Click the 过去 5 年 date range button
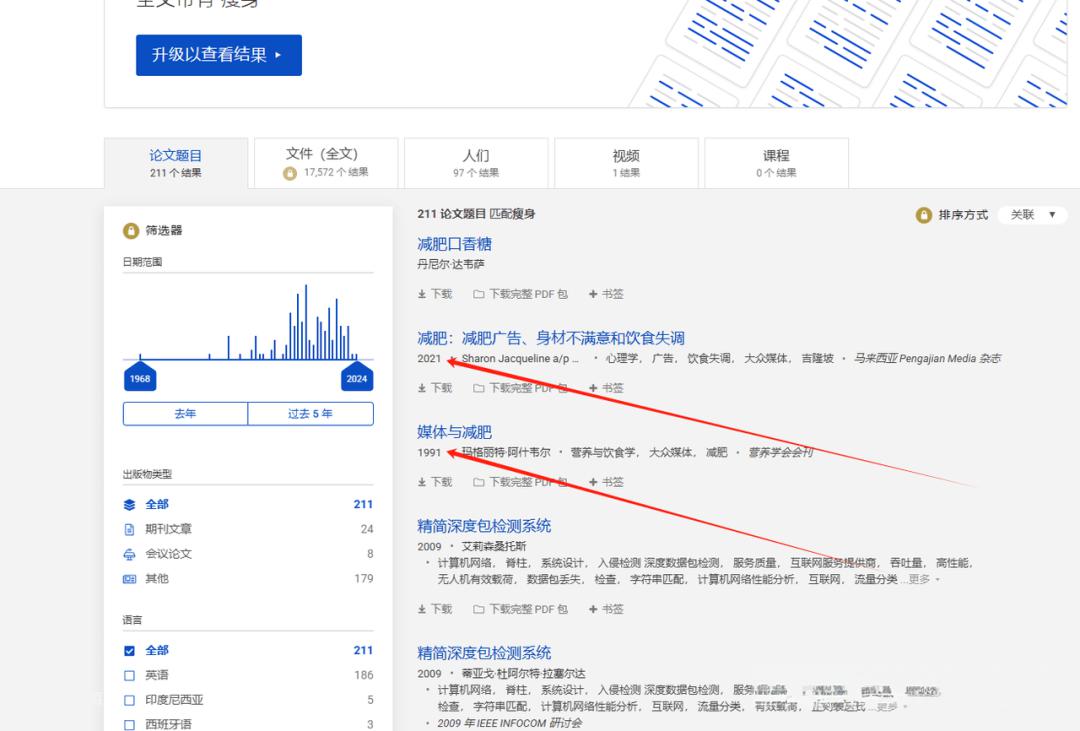Image resolution: width=1080 pixels, height=731 pixels. (311, 414)
